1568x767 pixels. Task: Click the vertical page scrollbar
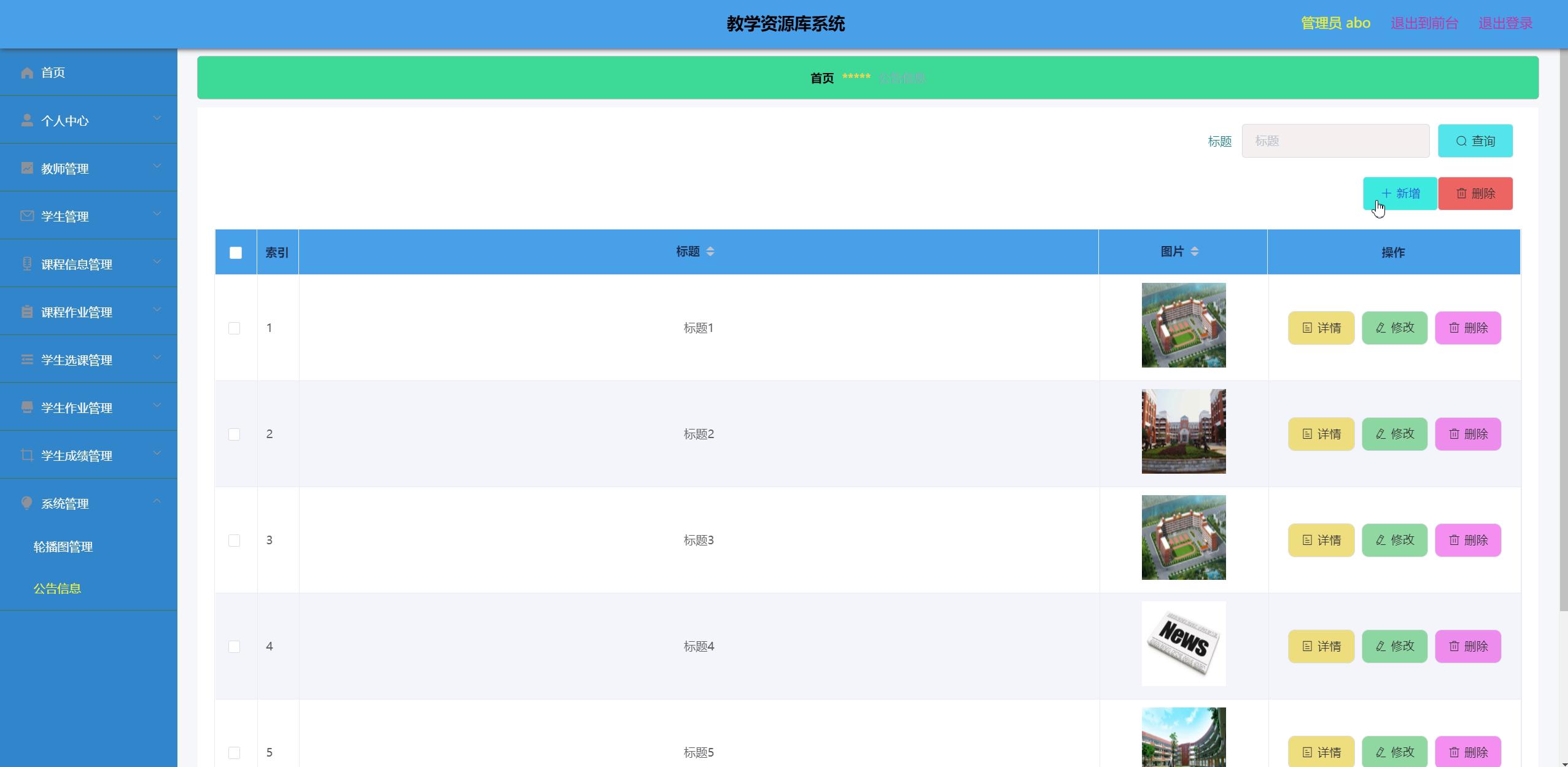click(x=1562, y=331)
